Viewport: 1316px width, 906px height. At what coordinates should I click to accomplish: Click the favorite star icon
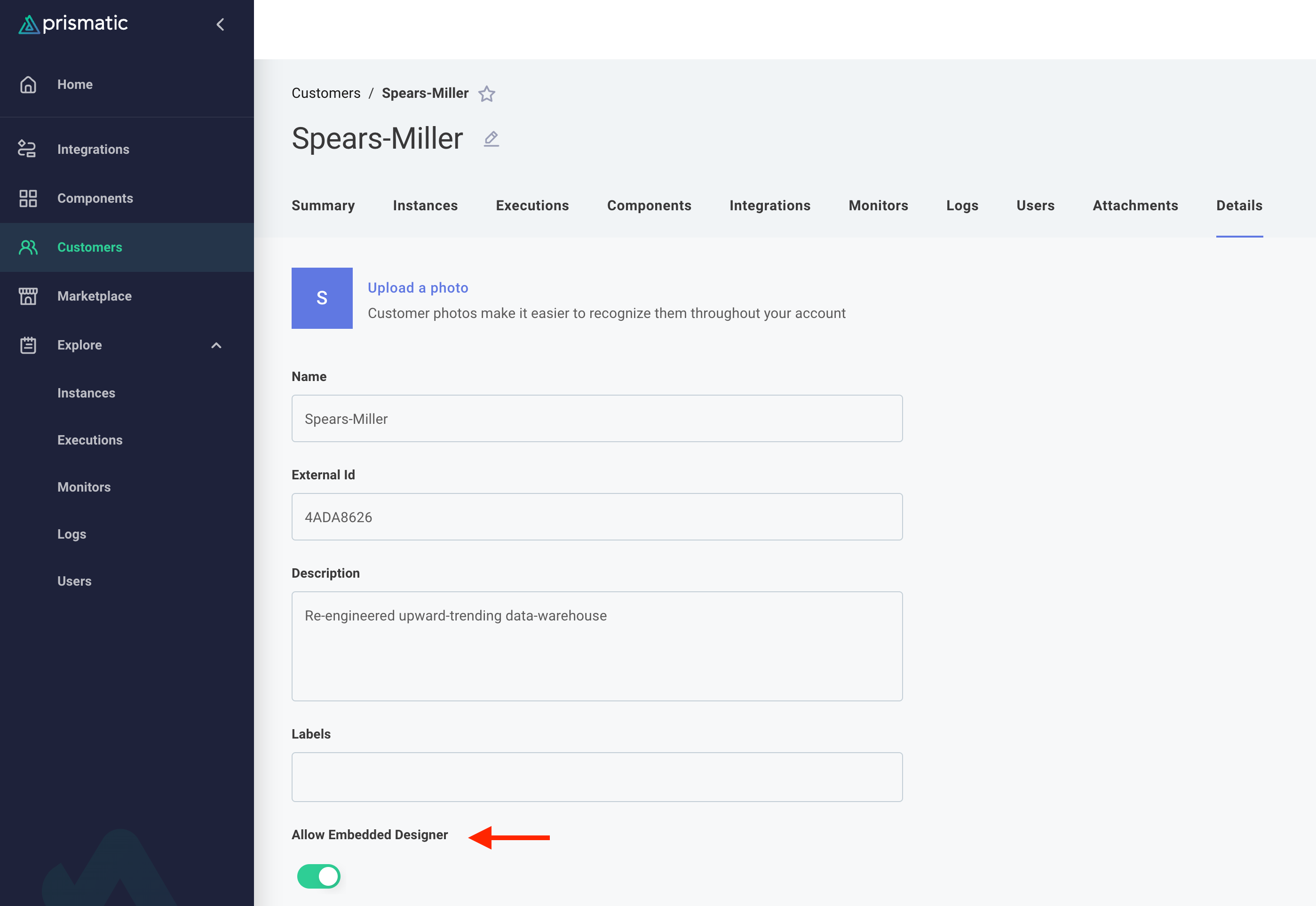click(x=487, y=93)
